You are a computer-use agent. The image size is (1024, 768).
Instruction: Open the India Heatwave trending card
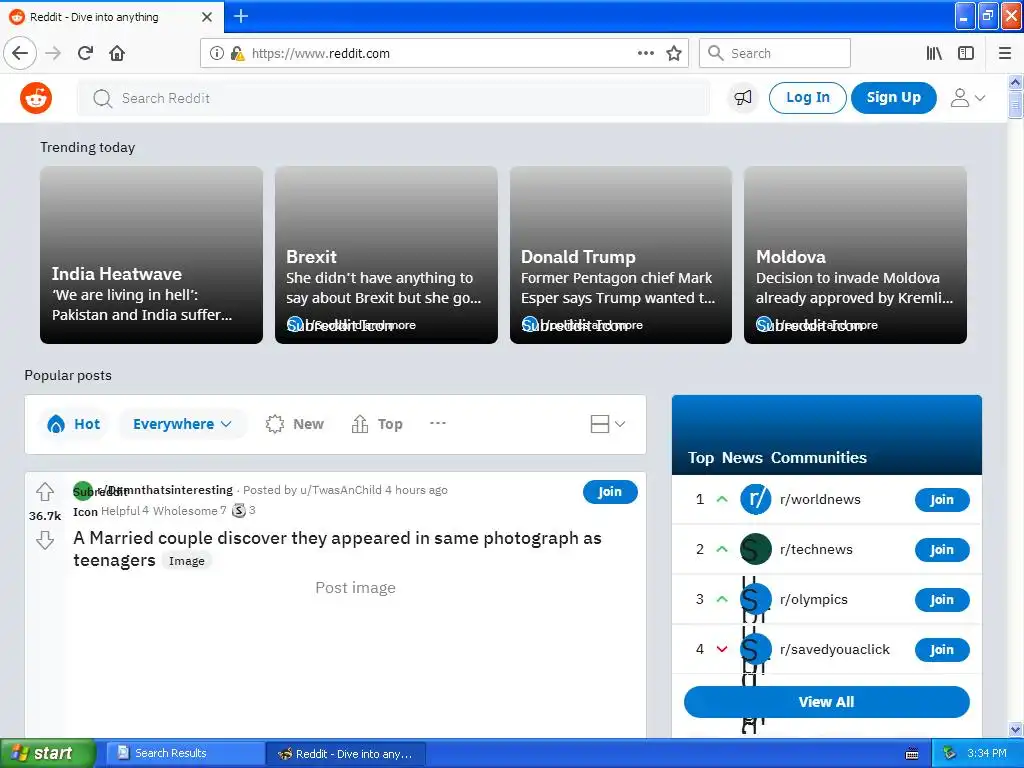click(x=152, y=255)
